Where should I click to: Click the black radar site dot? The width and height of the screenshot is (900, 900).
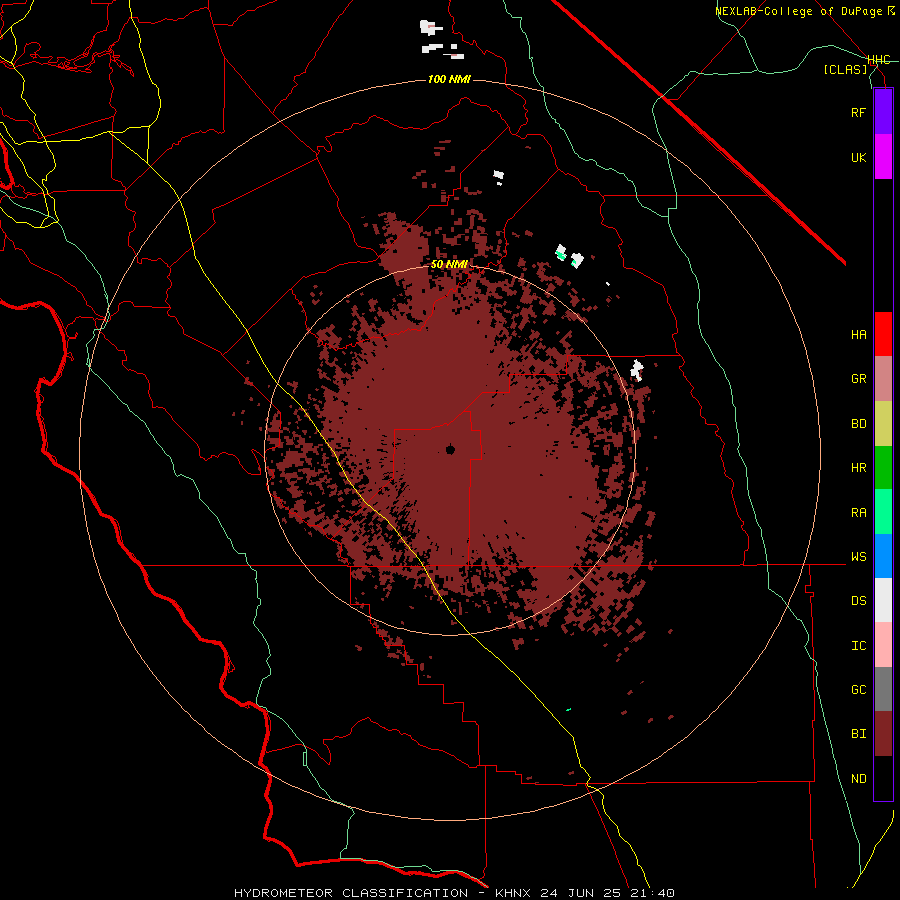451,449
